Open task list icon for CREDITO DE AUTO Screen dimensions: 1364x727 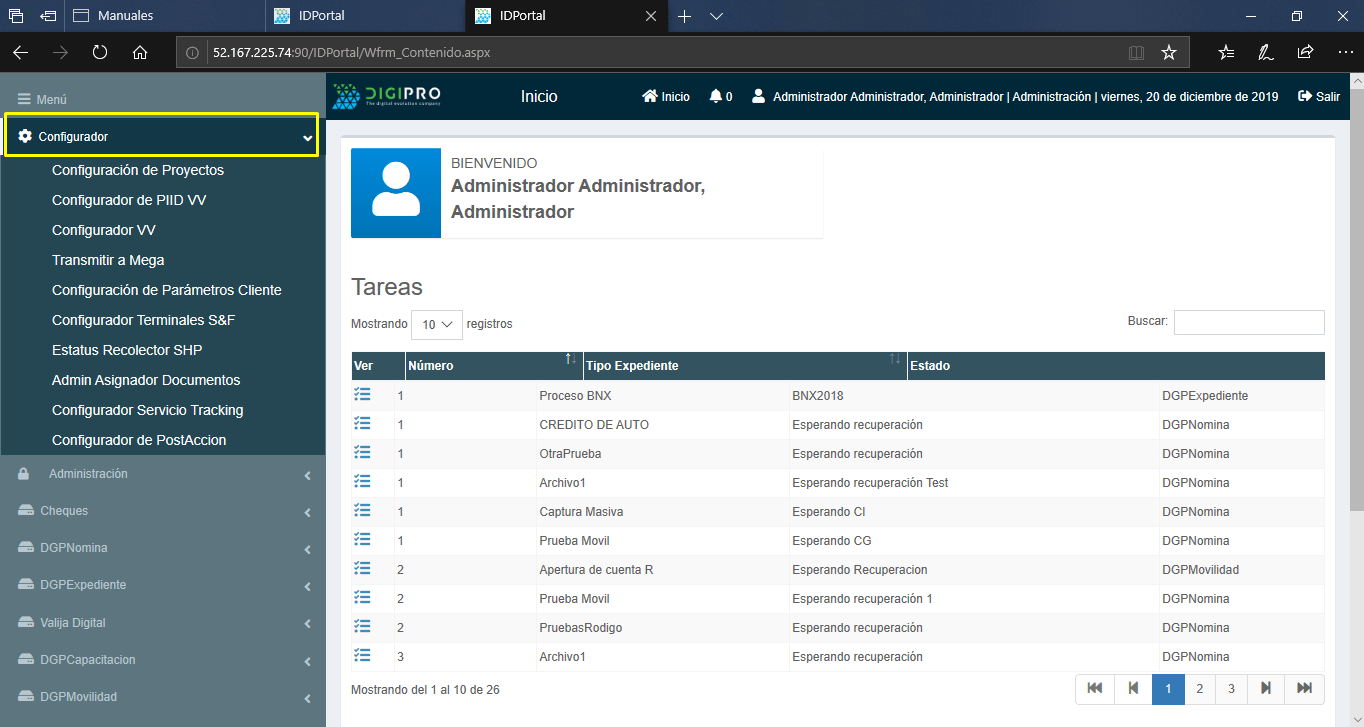coord(362,424)
